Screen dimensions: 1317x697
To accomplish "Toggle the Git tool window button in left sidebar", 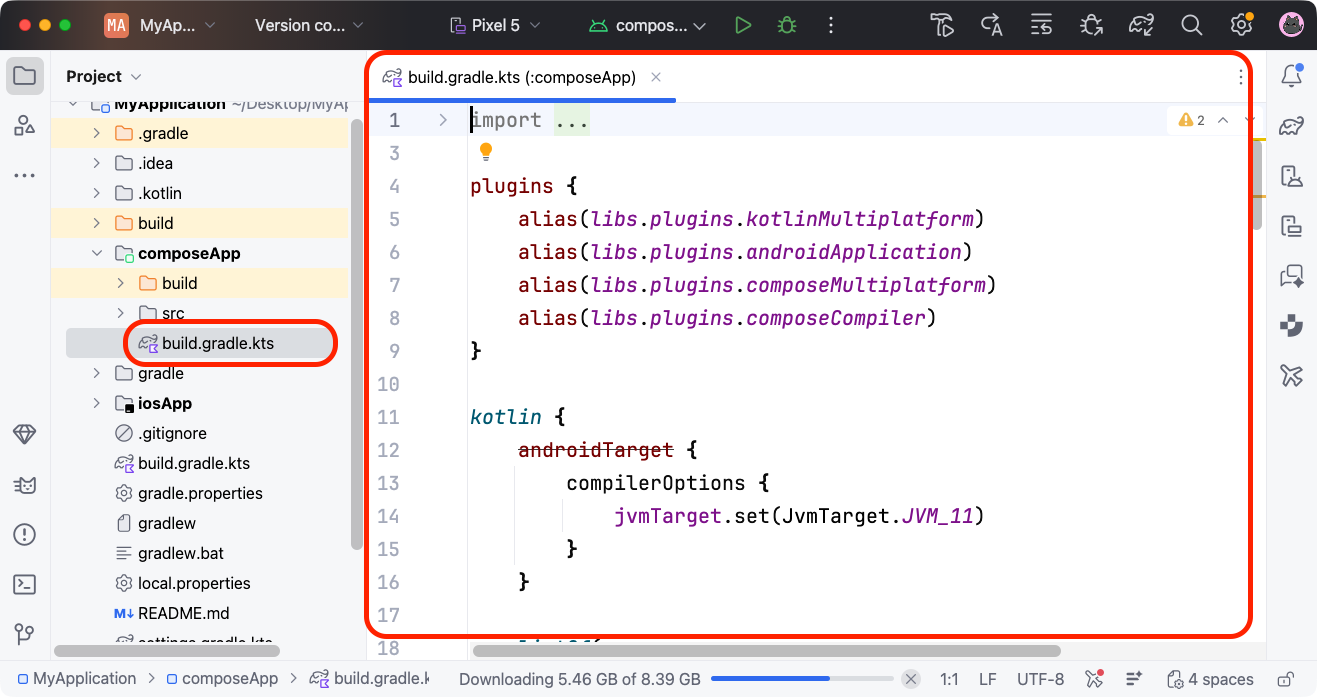I will (25, 635).
